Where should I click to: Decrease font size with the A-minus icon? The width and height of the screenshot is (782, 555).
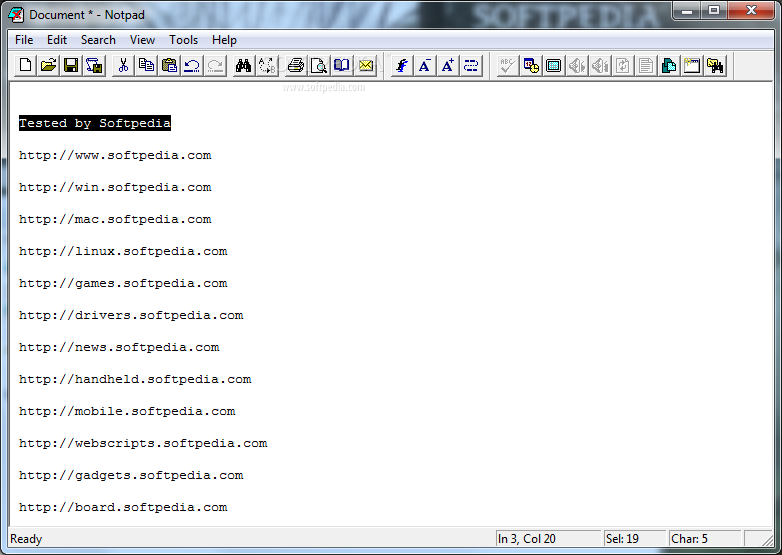(424, 65)
